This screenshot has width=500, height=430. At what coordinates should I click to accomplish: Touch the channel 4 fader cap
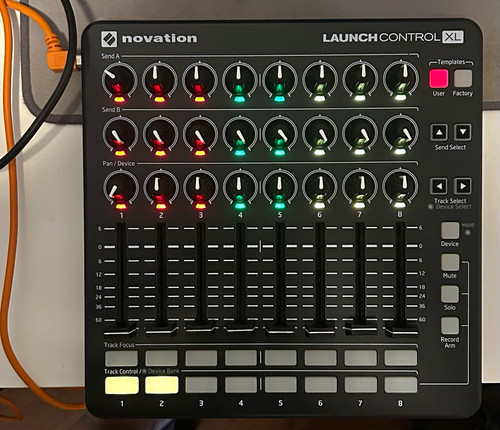[241, 328]
